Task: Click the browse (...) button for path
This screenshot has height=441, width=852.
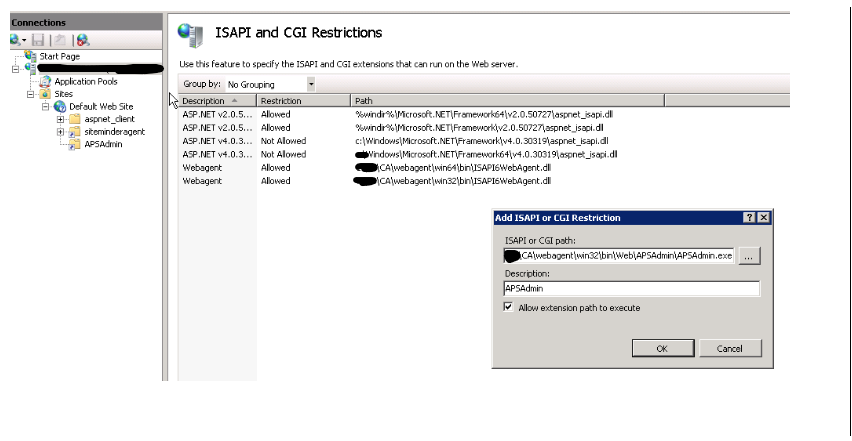Action: pos(749,256)
